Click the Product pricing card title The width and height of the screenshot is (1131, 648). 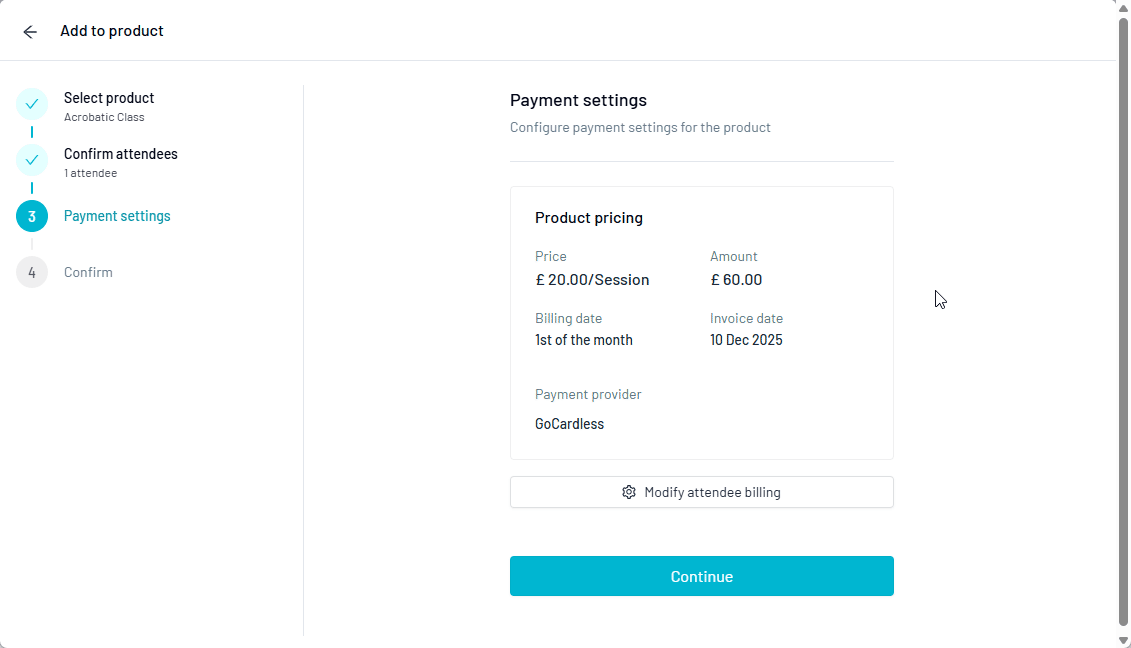586,217
